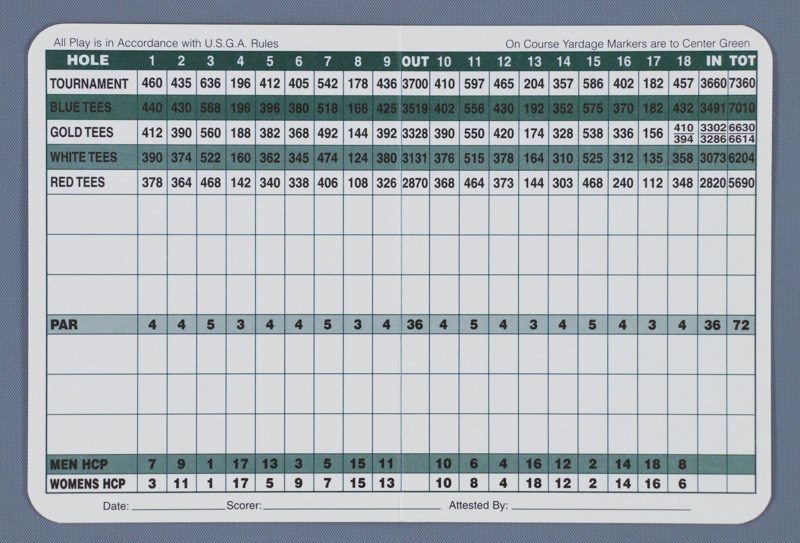This screenshot has height=543, width=800.
Task: Click the IN column header
Action: pyautogui.click(x=714, y=61)
